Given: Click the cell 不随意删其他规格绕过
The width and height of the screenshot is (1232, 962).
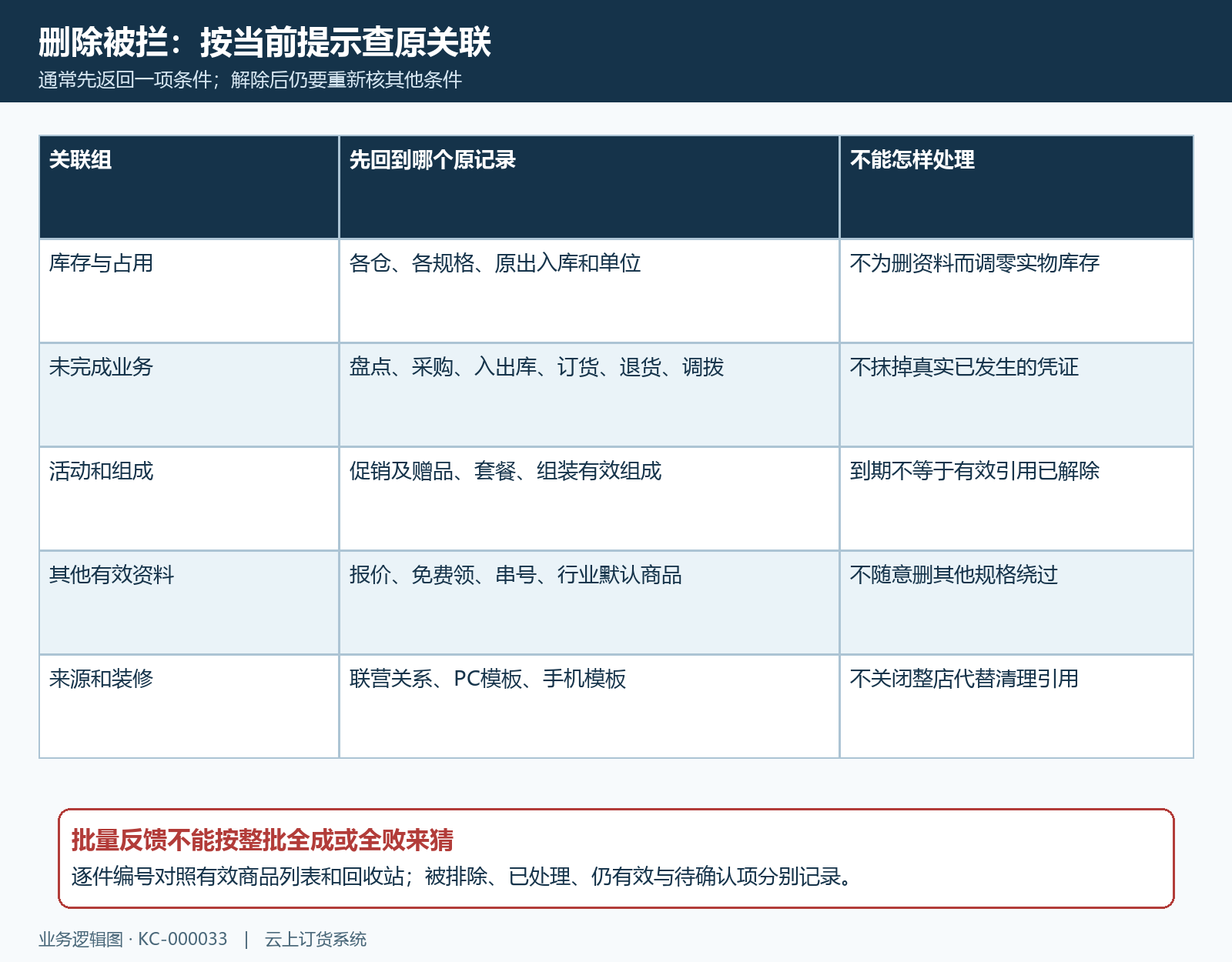Looking at the screenshot, I should click(x=1016, y=603).
